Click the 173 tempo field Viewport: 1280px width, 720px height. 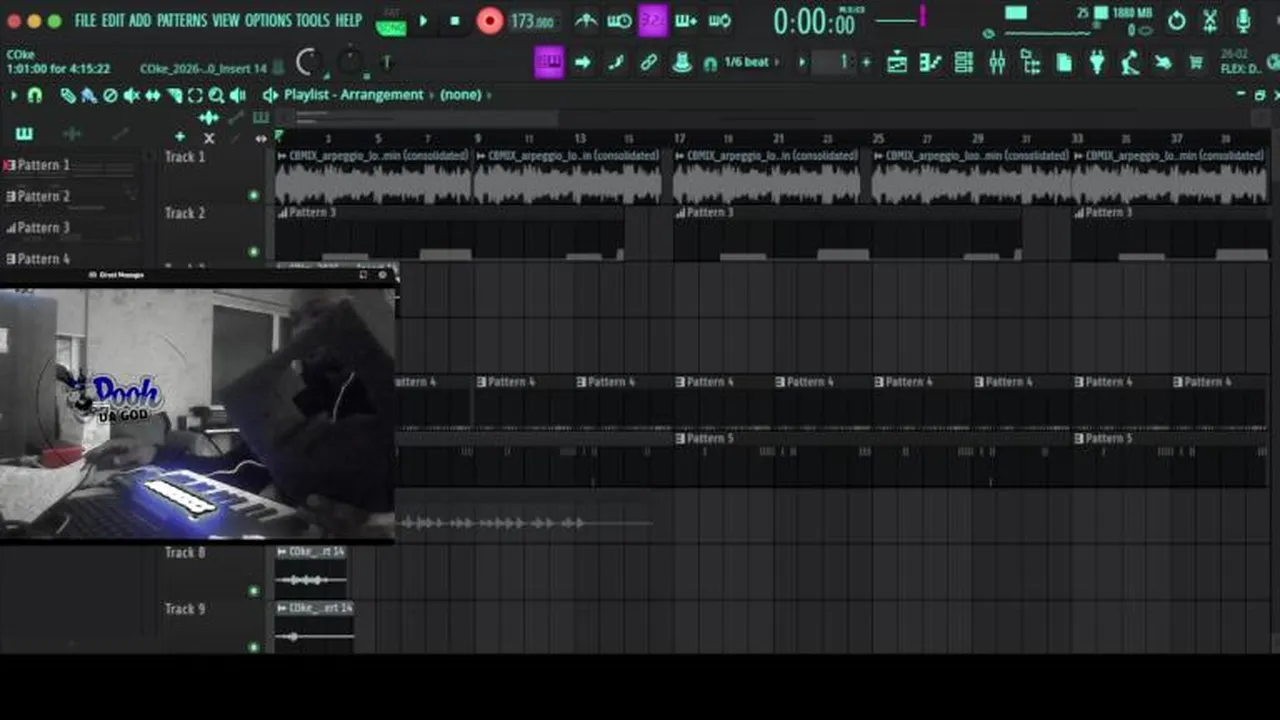[x=532, y=21]
